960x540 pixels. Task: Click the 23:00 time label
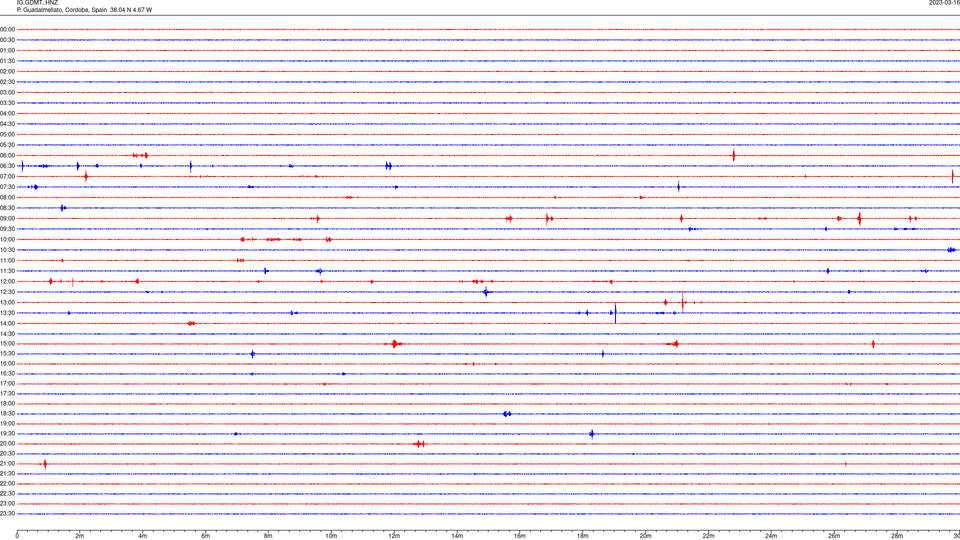click(7, 504)
